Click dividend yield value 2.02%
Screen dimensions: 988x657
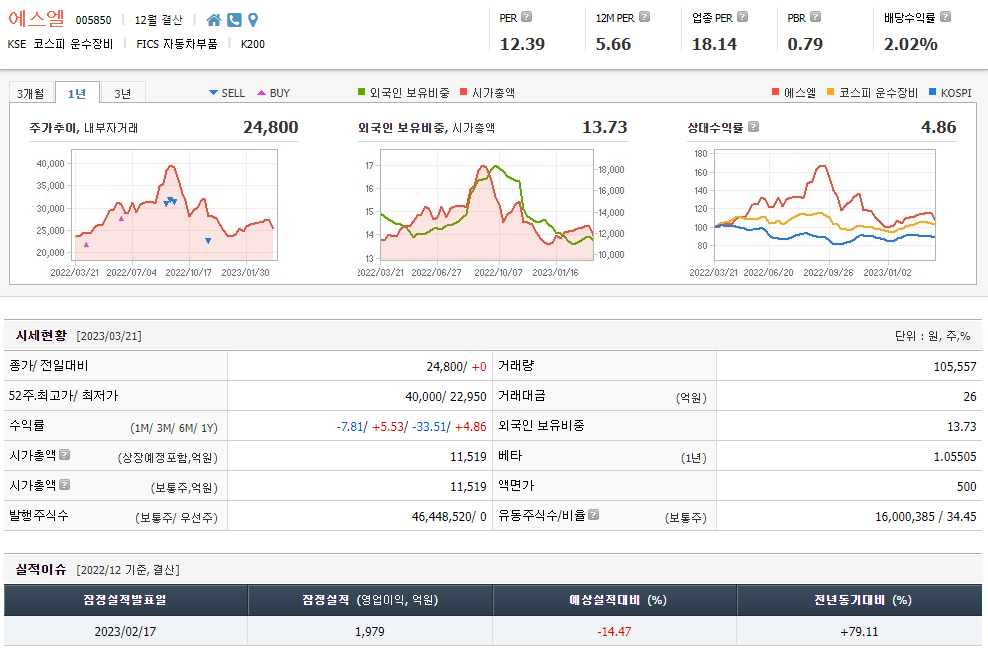click(x=910, y=44)
